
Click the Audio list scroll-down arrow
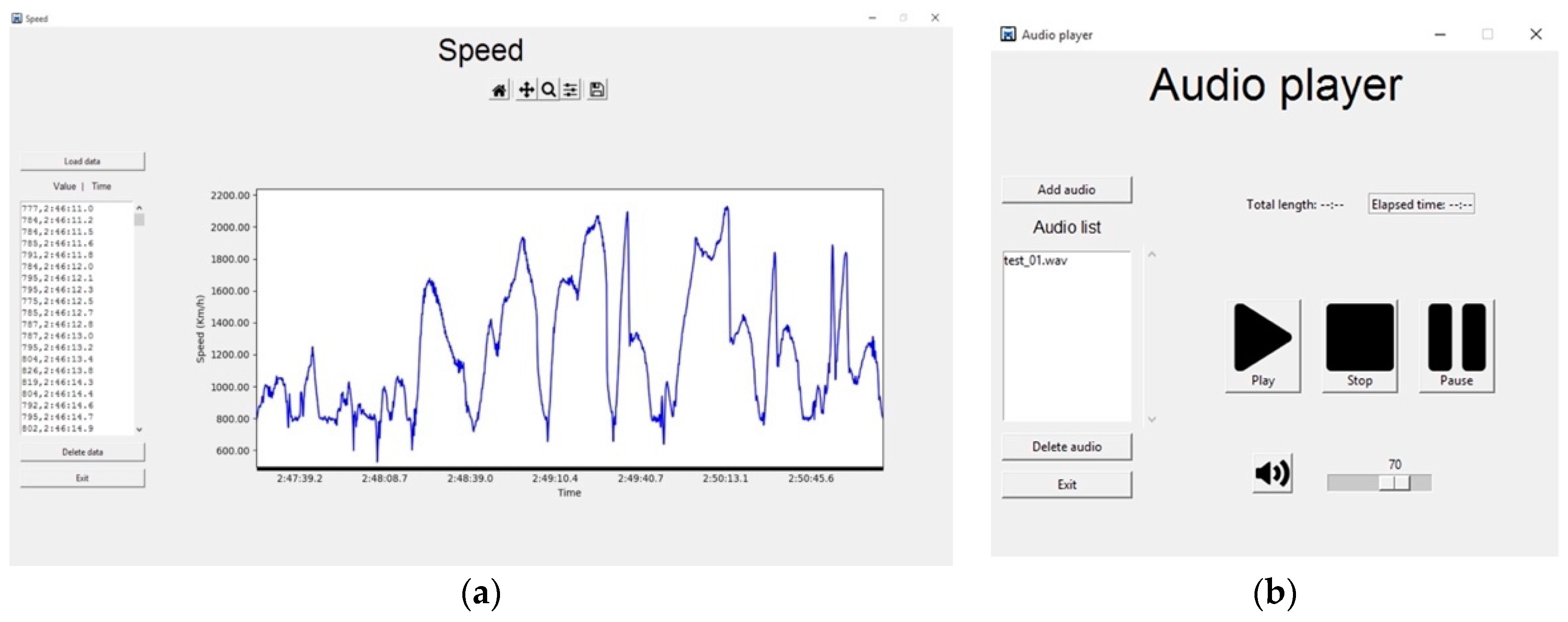(x=1151, y=419)
